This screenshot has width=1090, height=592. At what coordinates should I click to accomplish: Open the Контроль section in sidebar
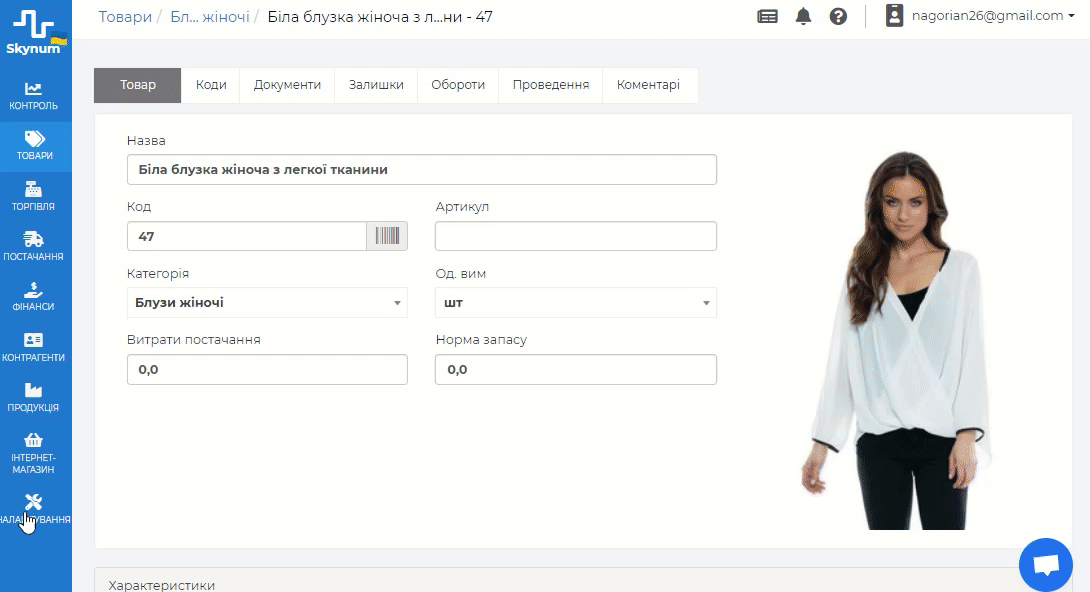coord(34,96)
